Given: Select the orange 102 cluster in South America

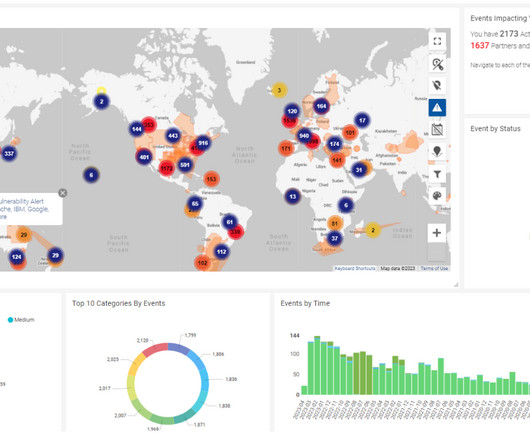Looking at the screenshot, I should 202,263.
